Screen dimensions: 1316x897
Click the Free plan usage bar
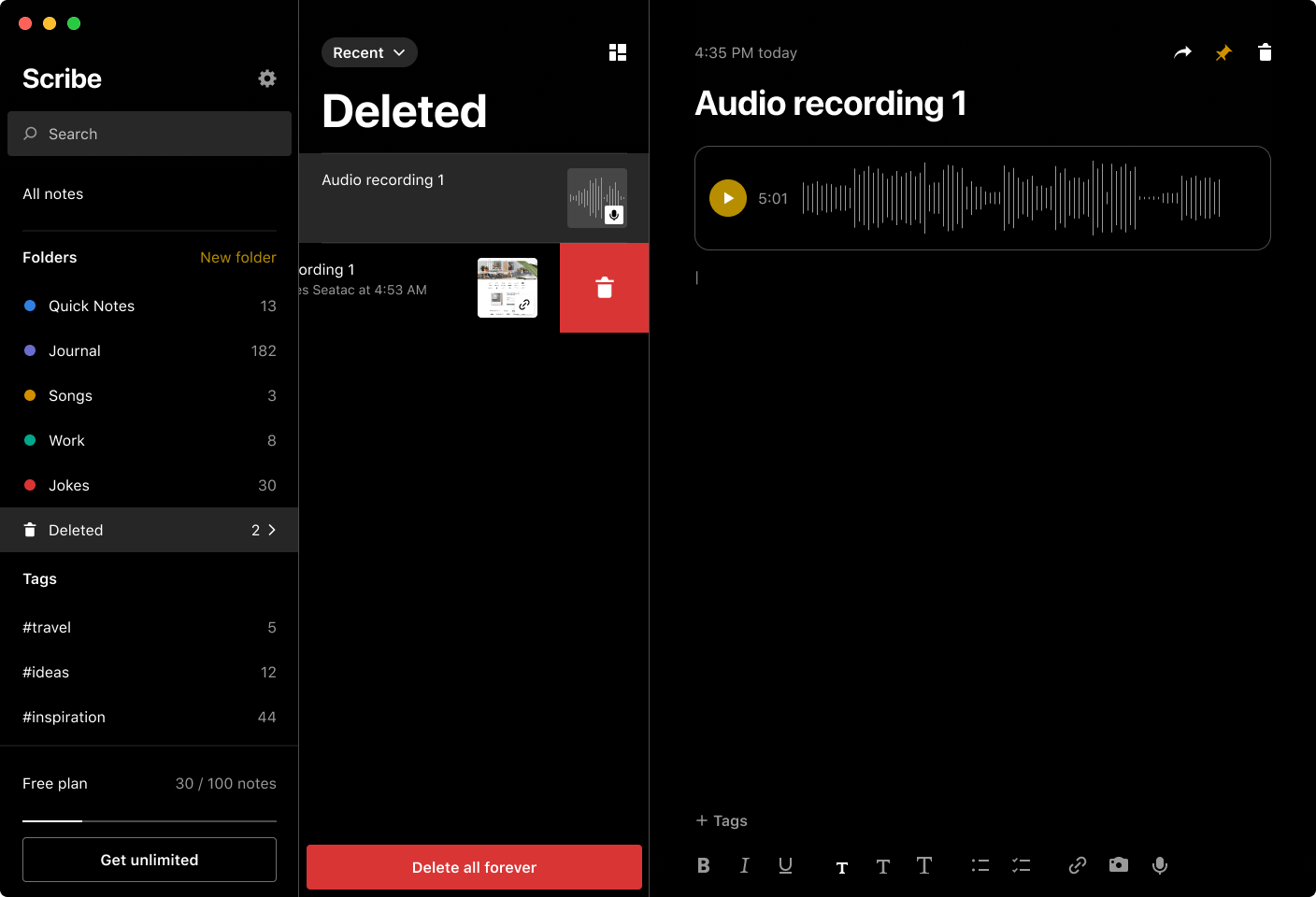pyautogui.click(x=150, y=821)
